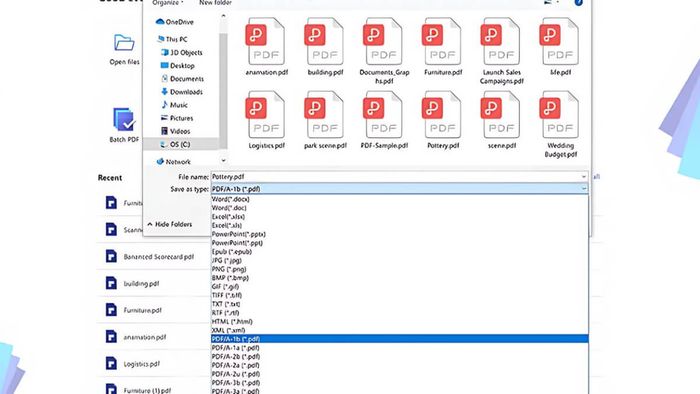Screen dimensions: 700x394
Task: Go to OneDrive in navigation pane
Action: click(x=175, y=22)
